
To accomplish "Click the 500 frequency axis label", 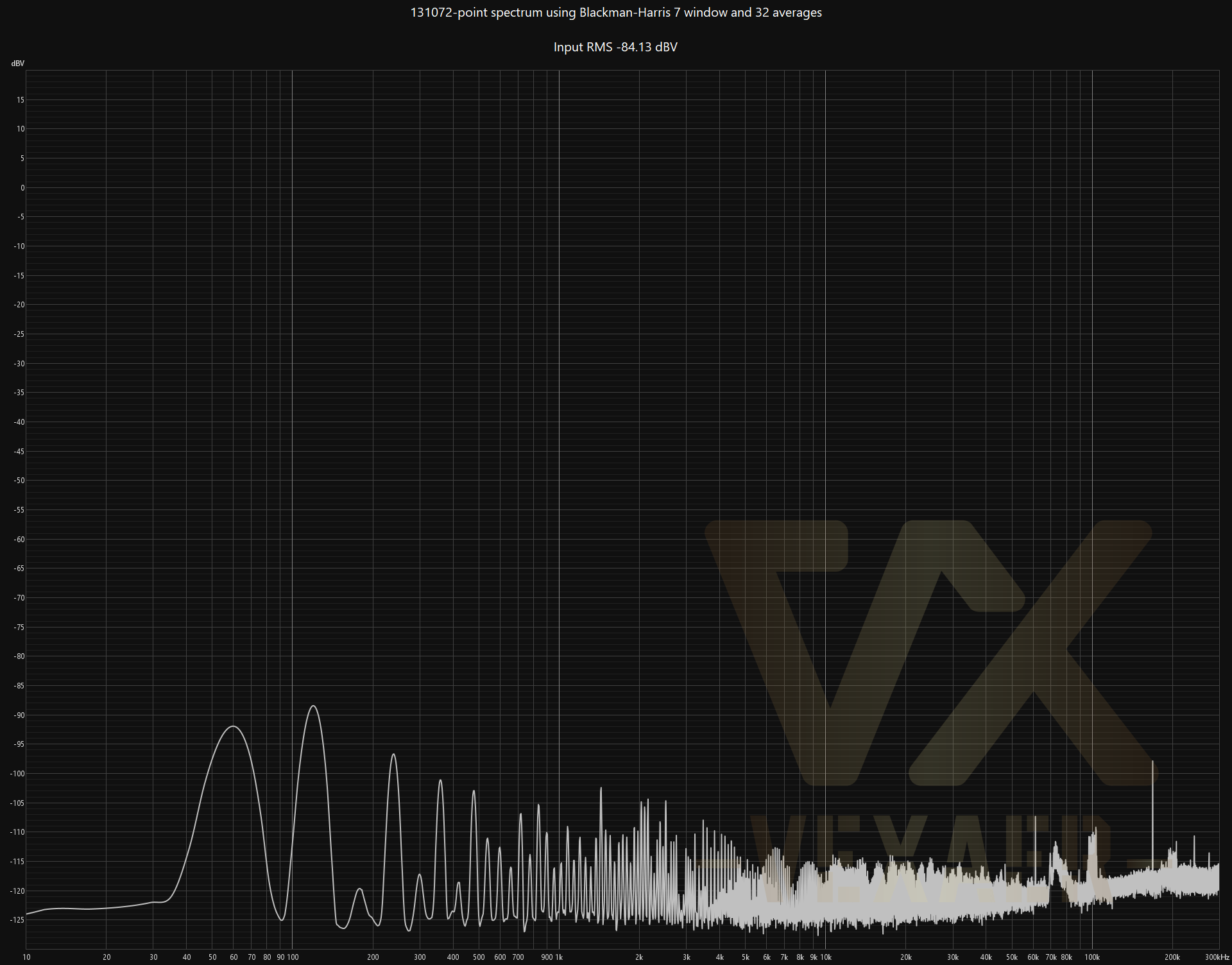I will click(x=479, y=957).
